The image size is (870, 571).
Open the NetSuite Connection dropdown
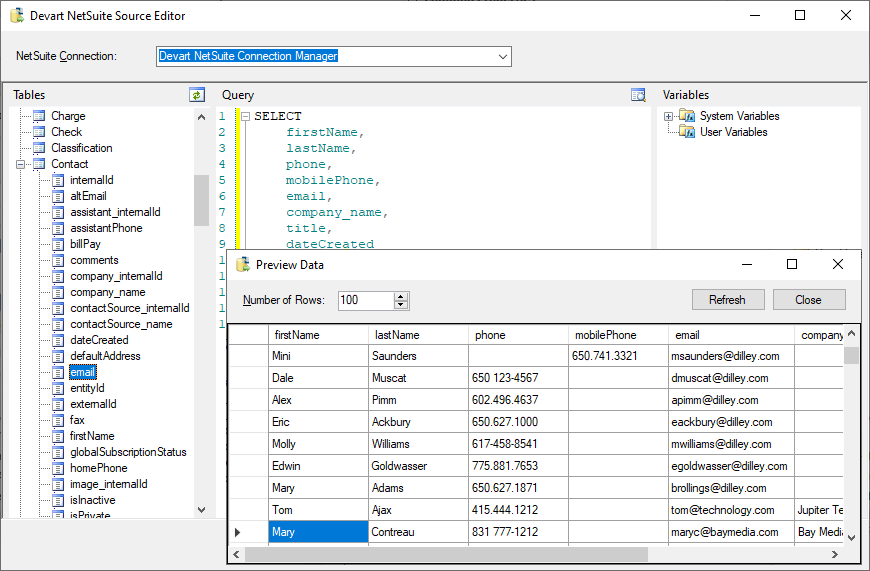point(503,56)
